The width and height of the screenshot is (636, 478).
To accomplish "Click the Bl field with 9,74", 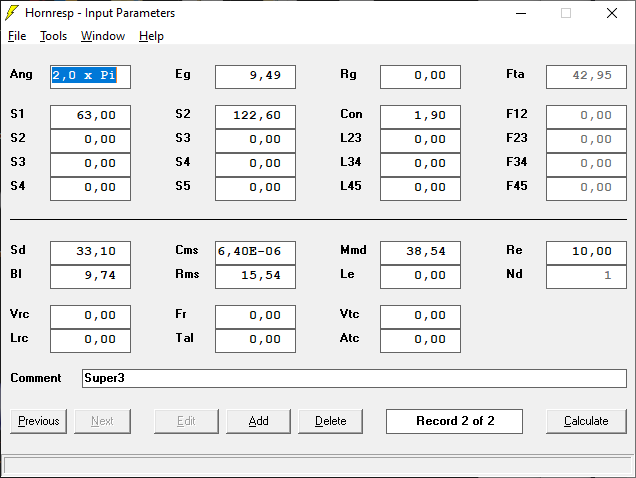I will (x=90, y=277).
